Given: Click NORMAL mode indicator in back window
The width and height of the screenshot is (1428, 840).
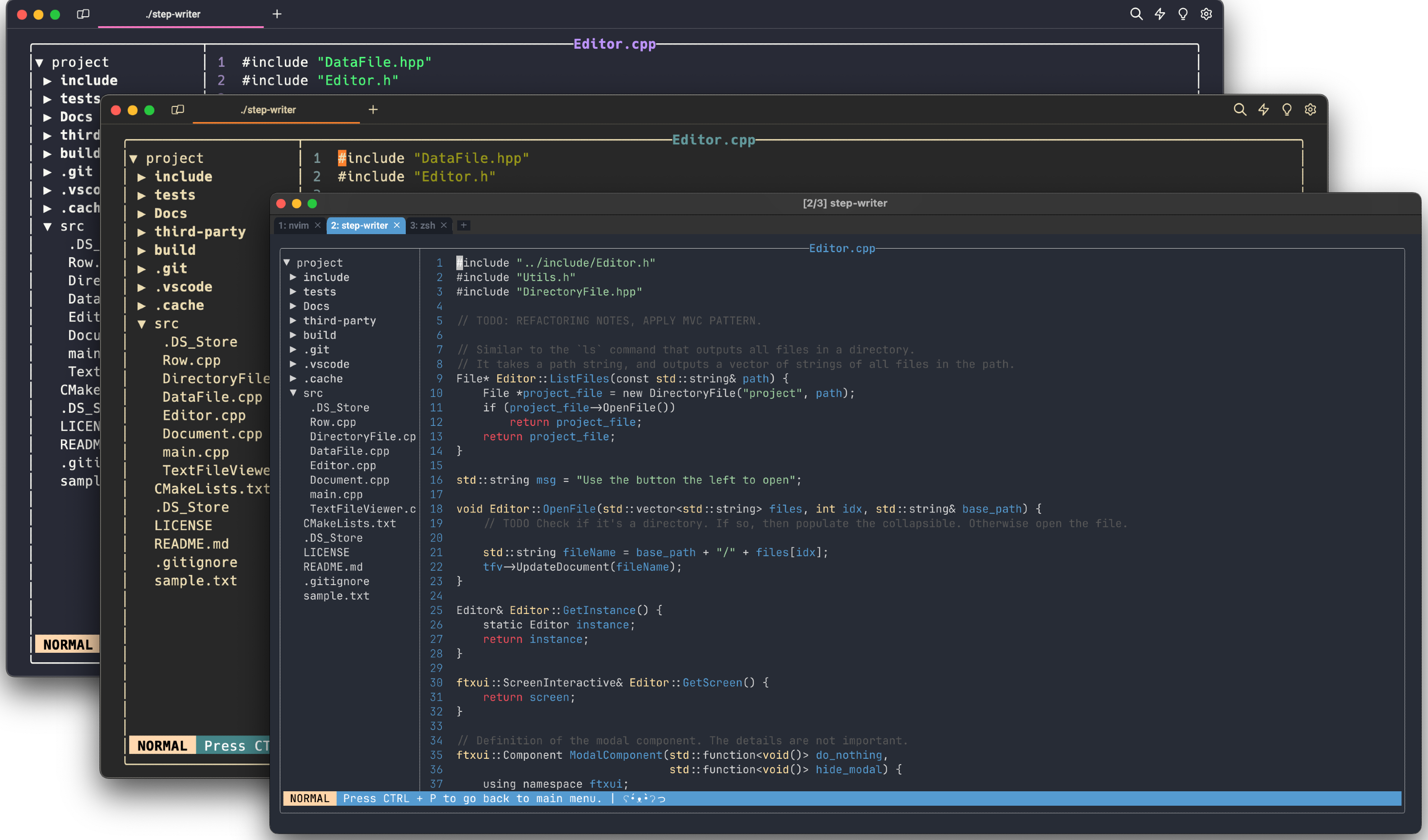Looking at the screenshot, I should (x=67, y=645).
